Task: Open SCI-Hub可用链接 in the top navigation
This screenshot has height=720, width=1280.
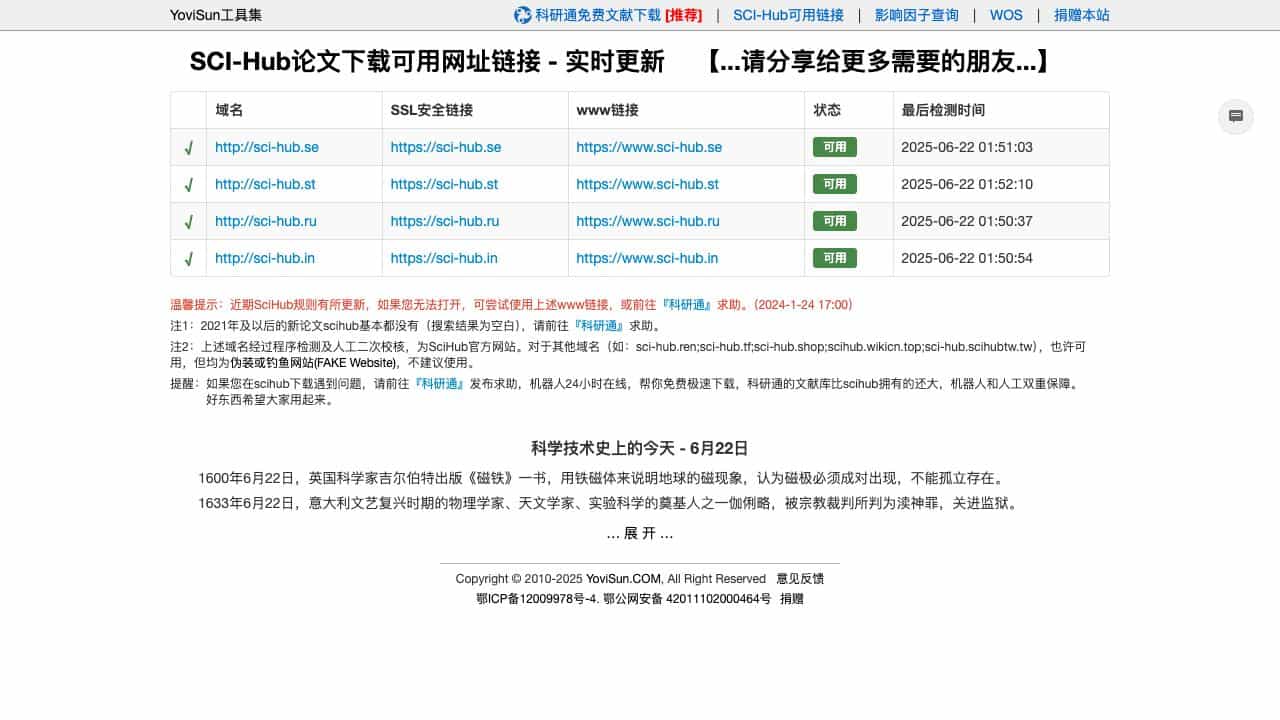Action: [x=788, y=15]
